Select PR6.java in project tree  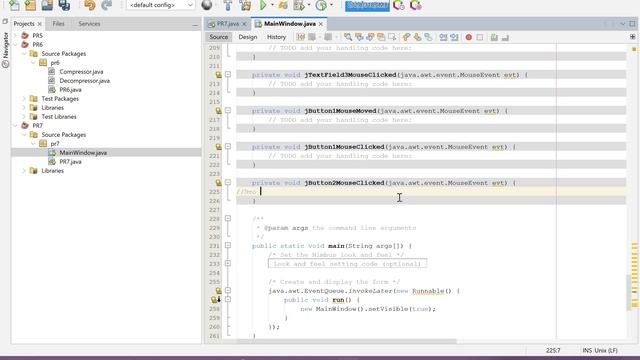70,89
